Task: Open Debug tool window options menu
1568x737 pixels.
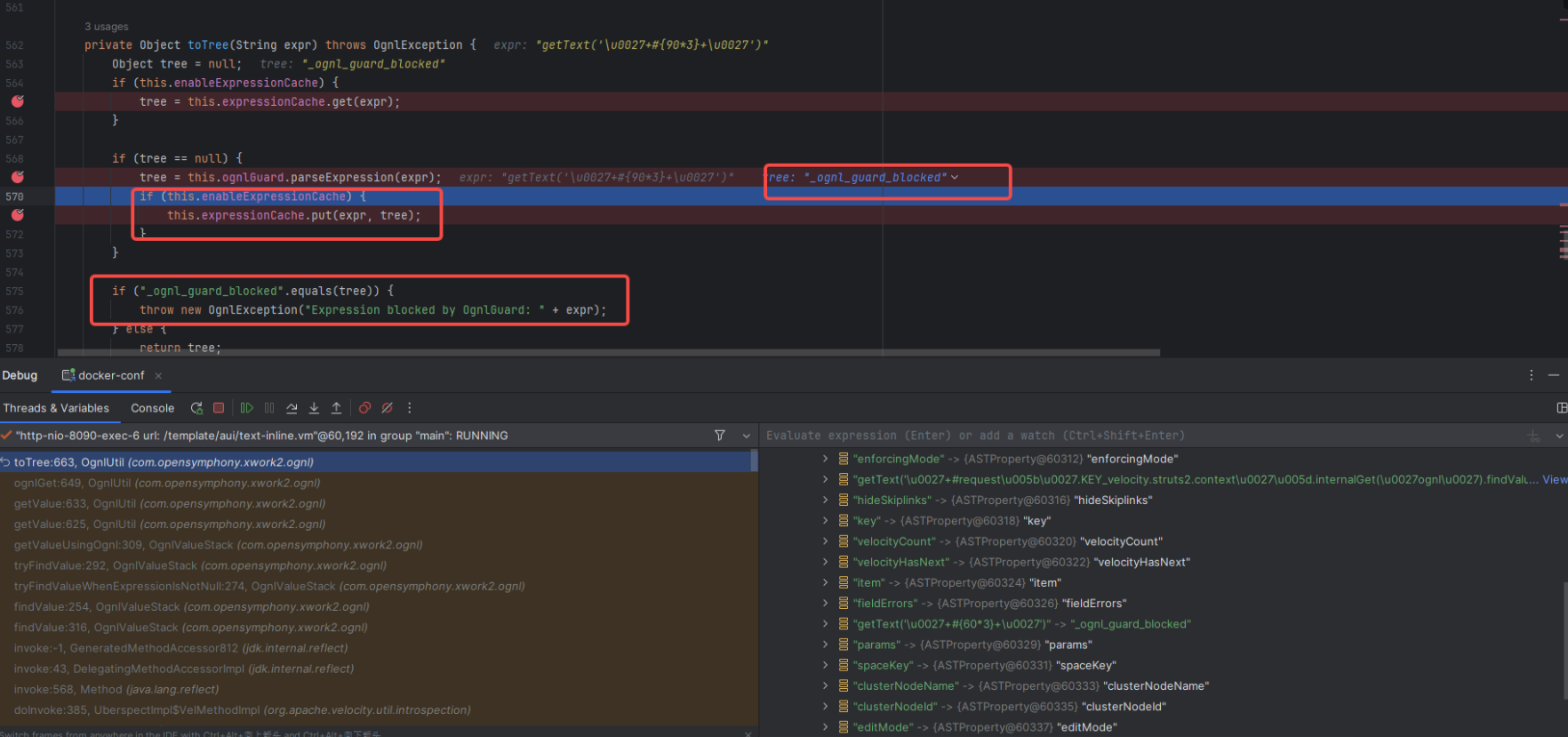Action: point(1531,375)
